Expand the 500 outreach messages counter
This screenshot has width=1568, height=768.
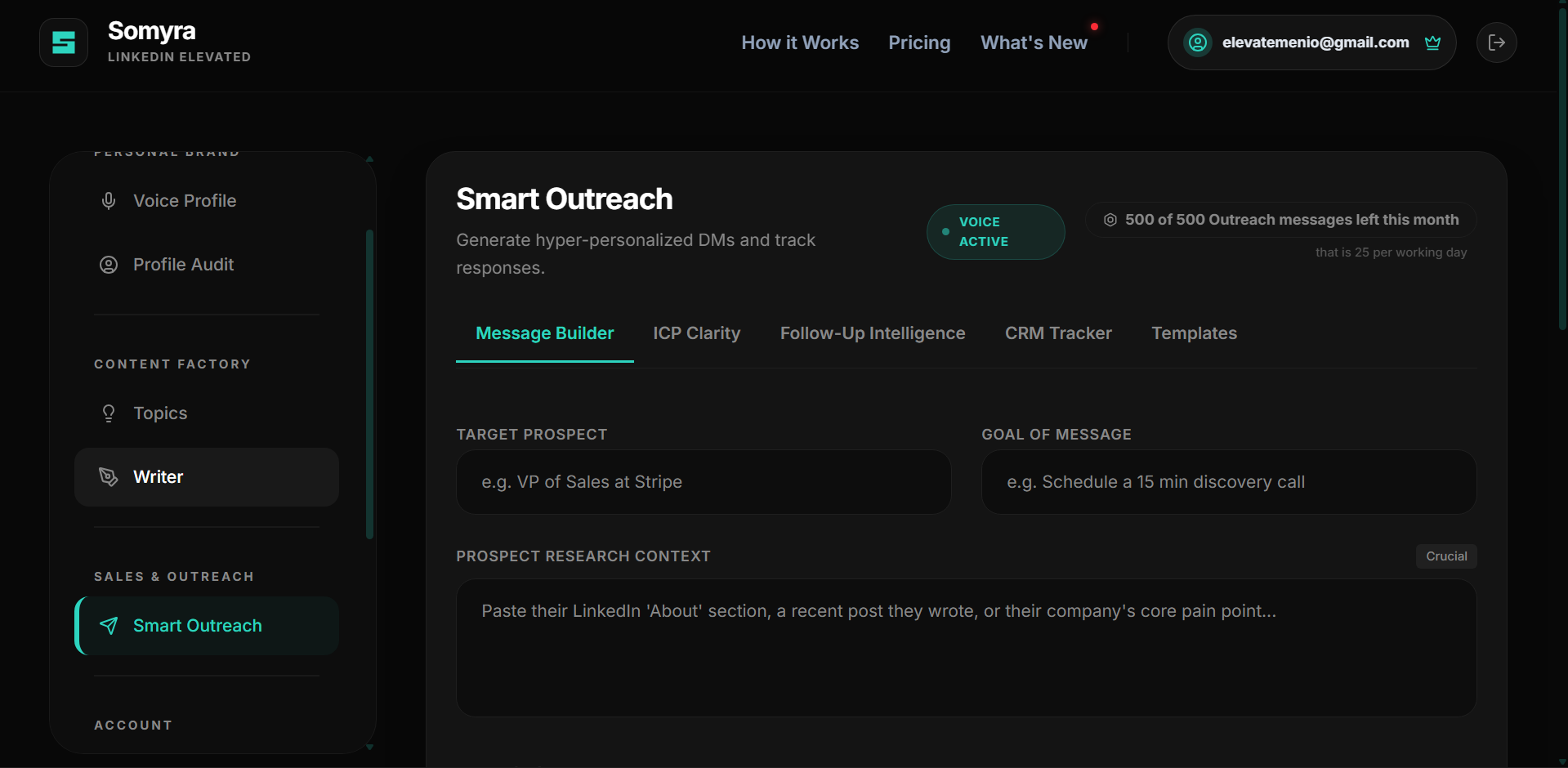1279,219
